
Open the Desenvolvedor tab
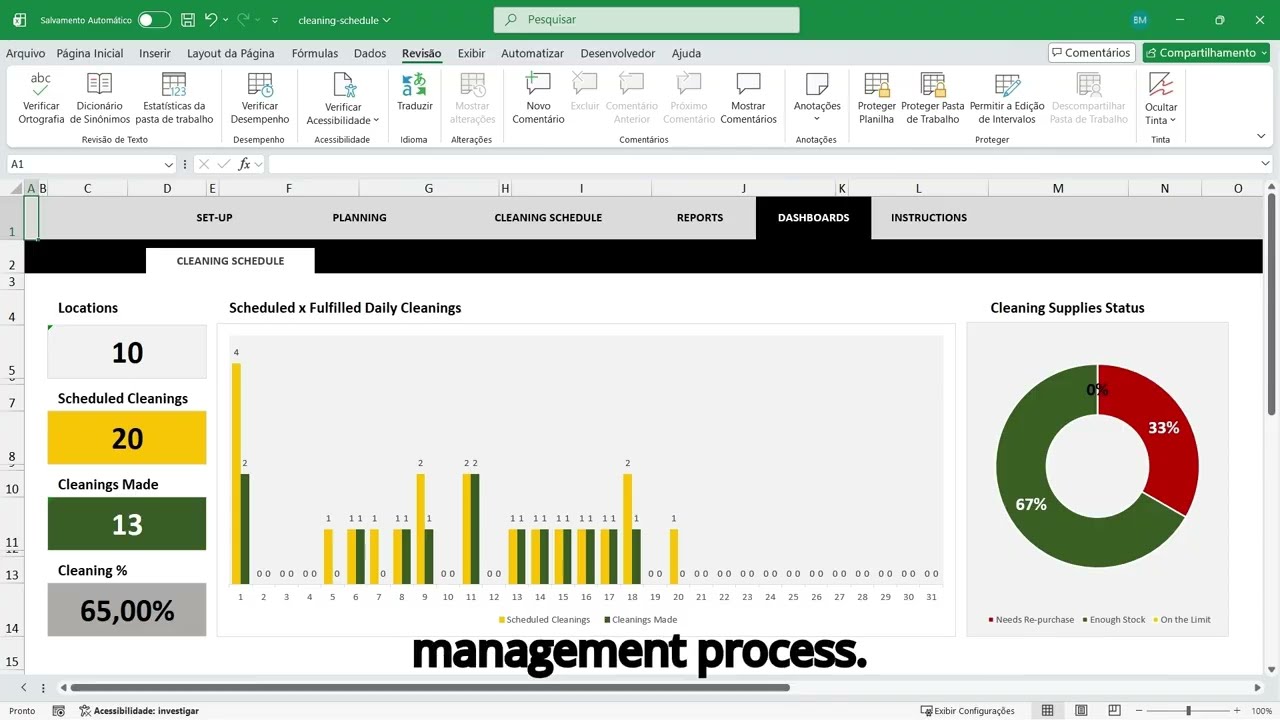(618, 53)
